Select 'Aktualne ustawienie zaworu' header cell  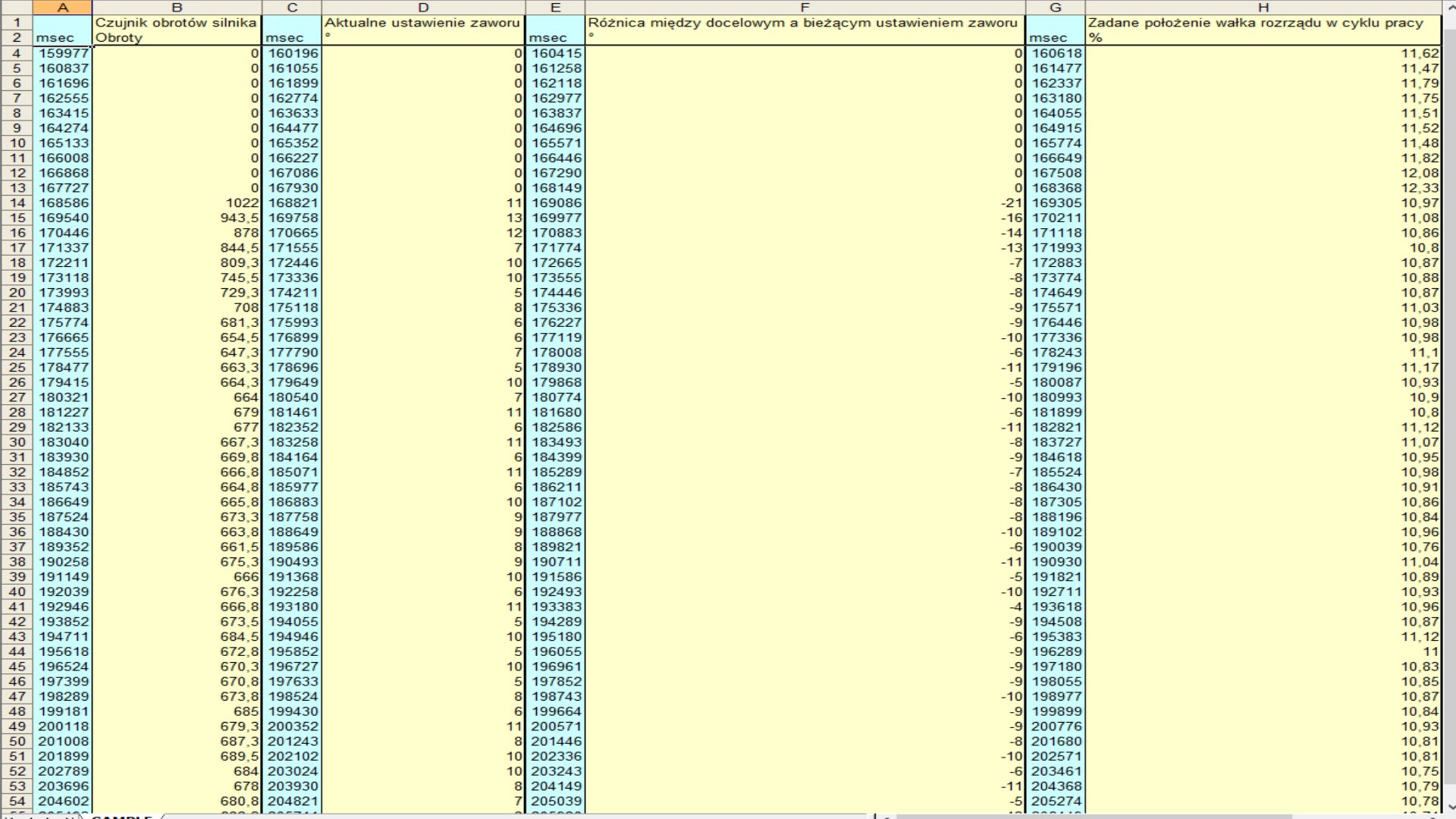tap(423, 23)
